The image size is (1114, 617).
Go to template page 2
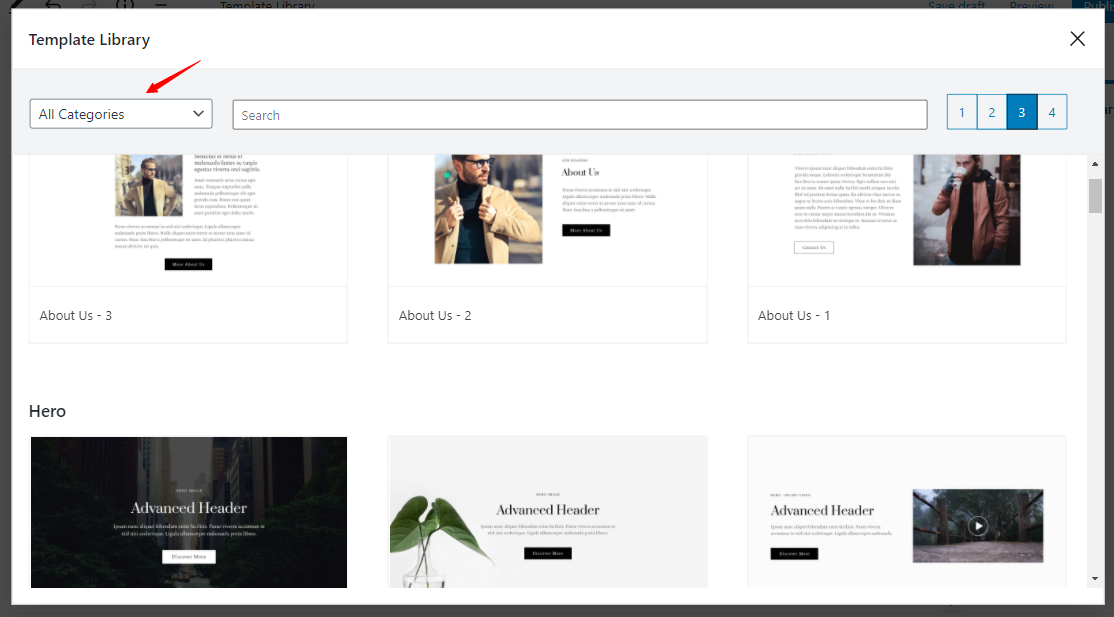click(x=992, y=112)
